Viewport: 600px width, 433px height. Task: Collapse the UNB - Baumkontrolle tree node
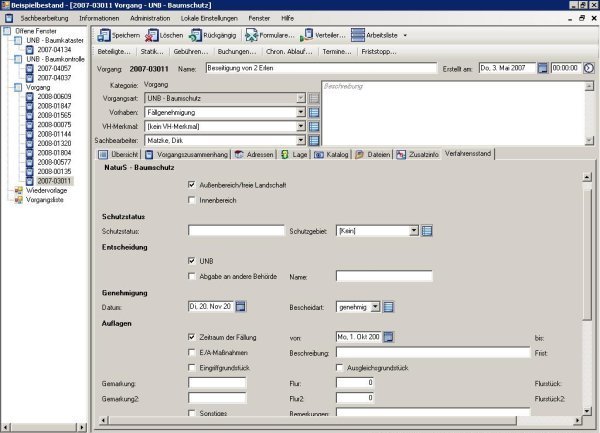18,59
